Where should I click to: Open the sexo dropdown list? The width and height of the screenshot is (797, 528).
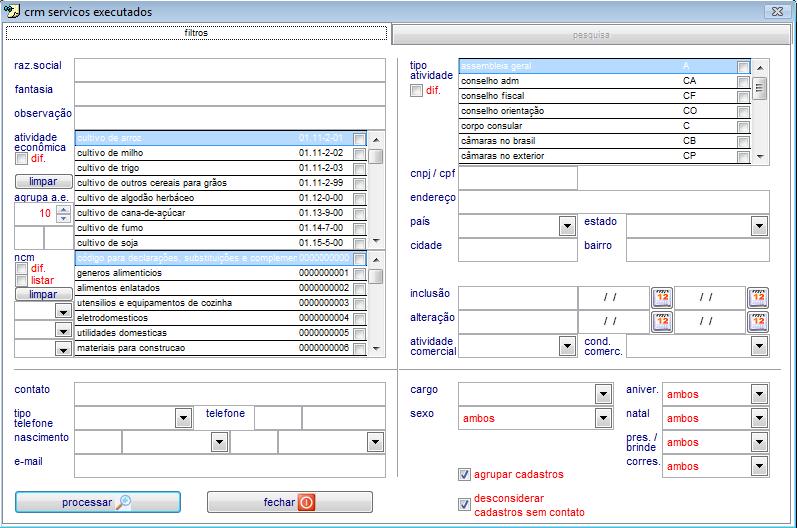[602, 418]
